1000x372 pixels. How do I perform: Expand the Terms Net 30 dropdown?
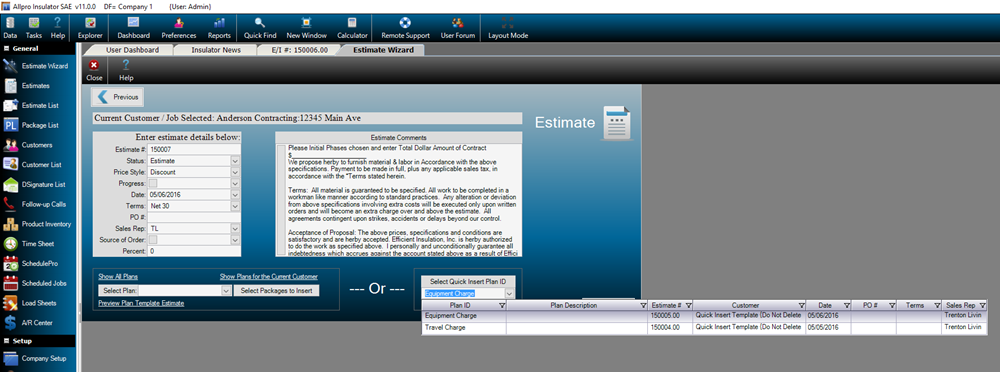point(235,206)
